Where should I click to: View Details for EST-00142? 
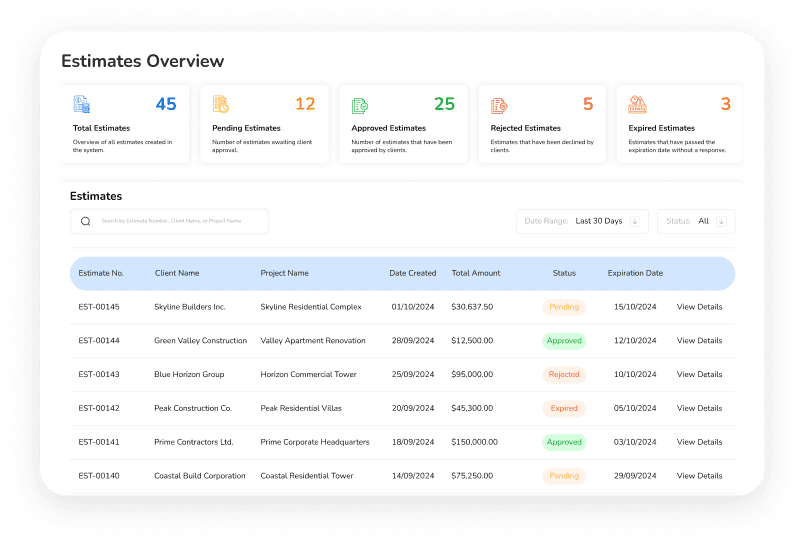click(699, 408)
